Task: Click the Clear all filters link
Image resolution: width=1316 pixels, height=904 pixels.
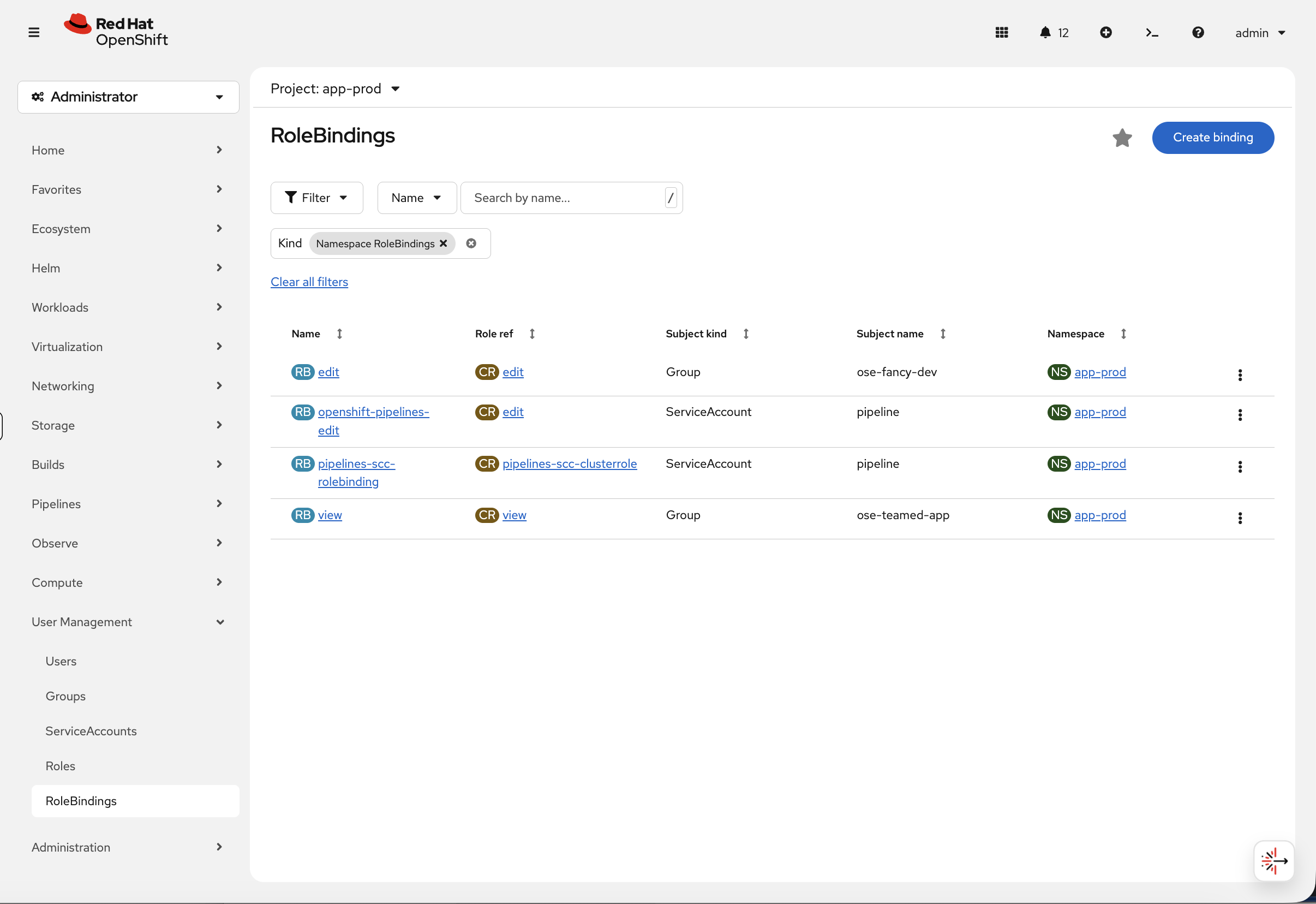Action: coord(309,282)
